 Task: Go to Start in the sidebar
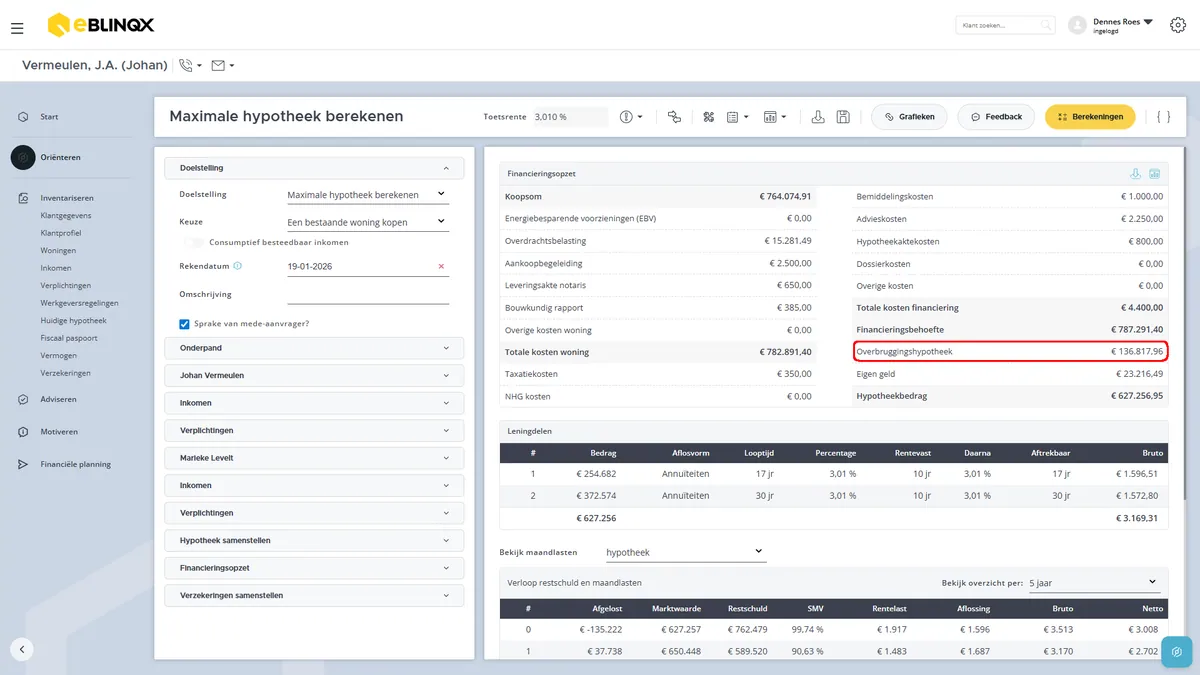coord(49,117)
